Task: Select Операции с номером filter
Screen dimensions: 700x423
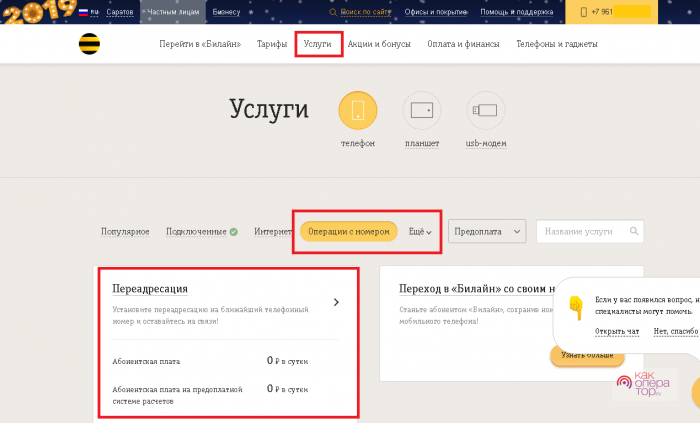Action: pyautogui.click(x=349, y=232)
